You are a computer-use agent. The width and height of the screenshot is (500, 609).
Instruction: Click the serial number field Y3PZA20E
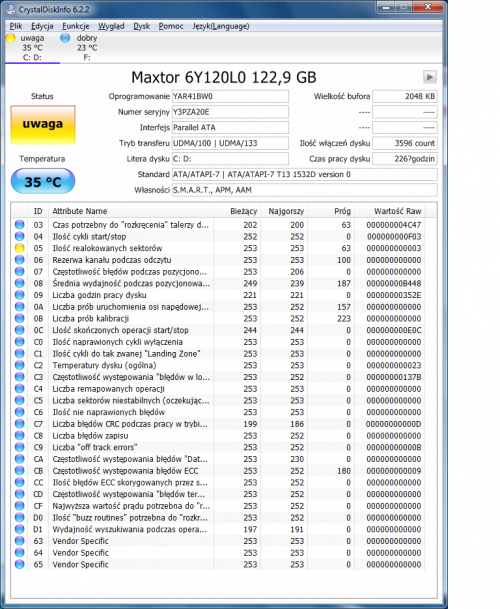(230, 112)
